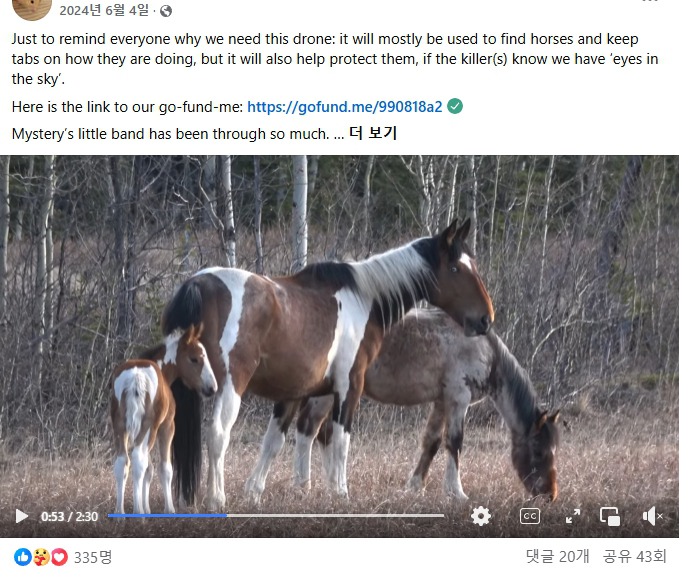Open 댓글 20개 comments
The image size is (679, 571).
[557, 556]
